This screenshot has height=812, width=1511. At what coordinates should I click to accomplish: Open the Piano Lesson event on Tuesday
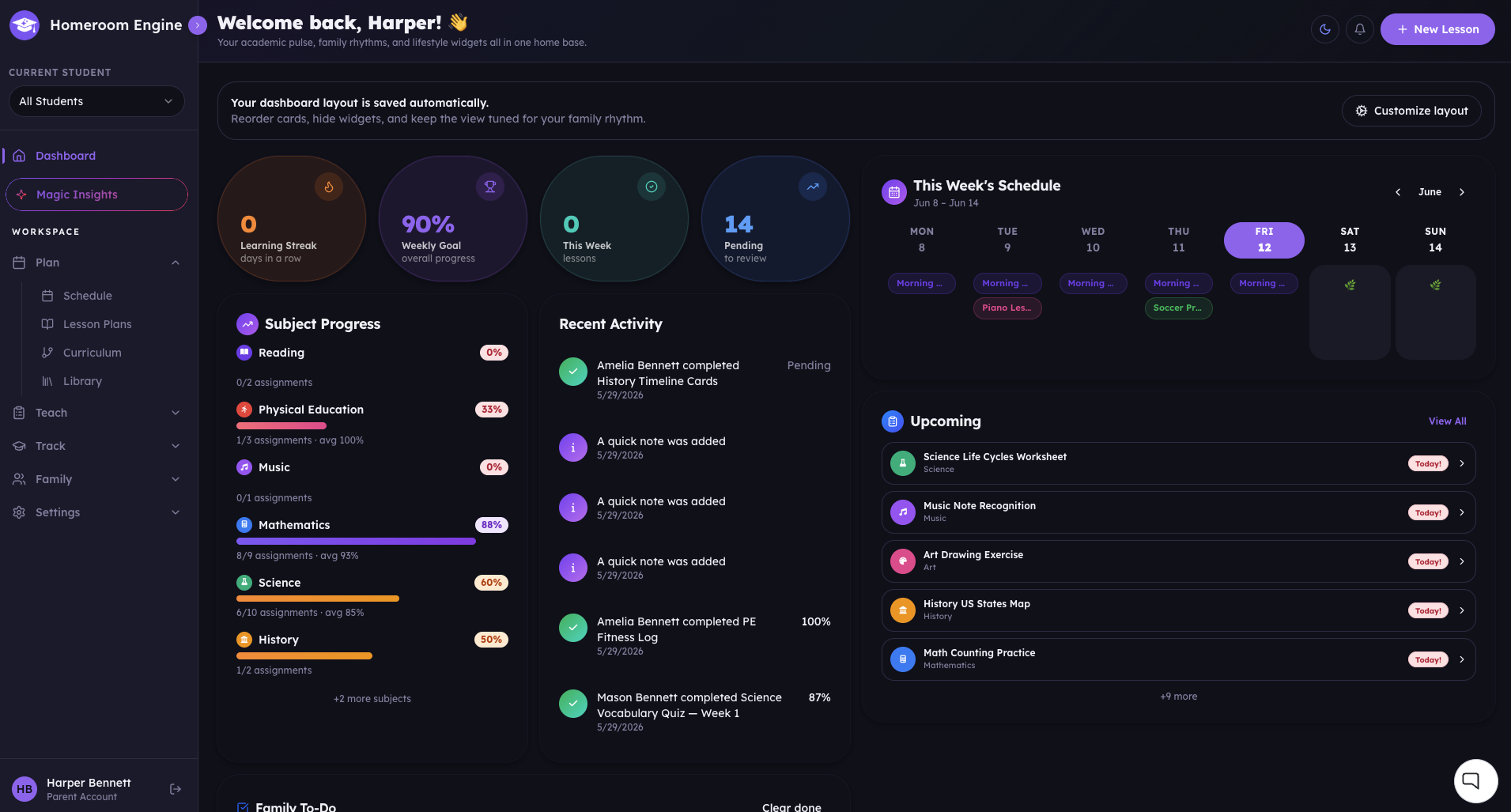[x=1007, y=308]
